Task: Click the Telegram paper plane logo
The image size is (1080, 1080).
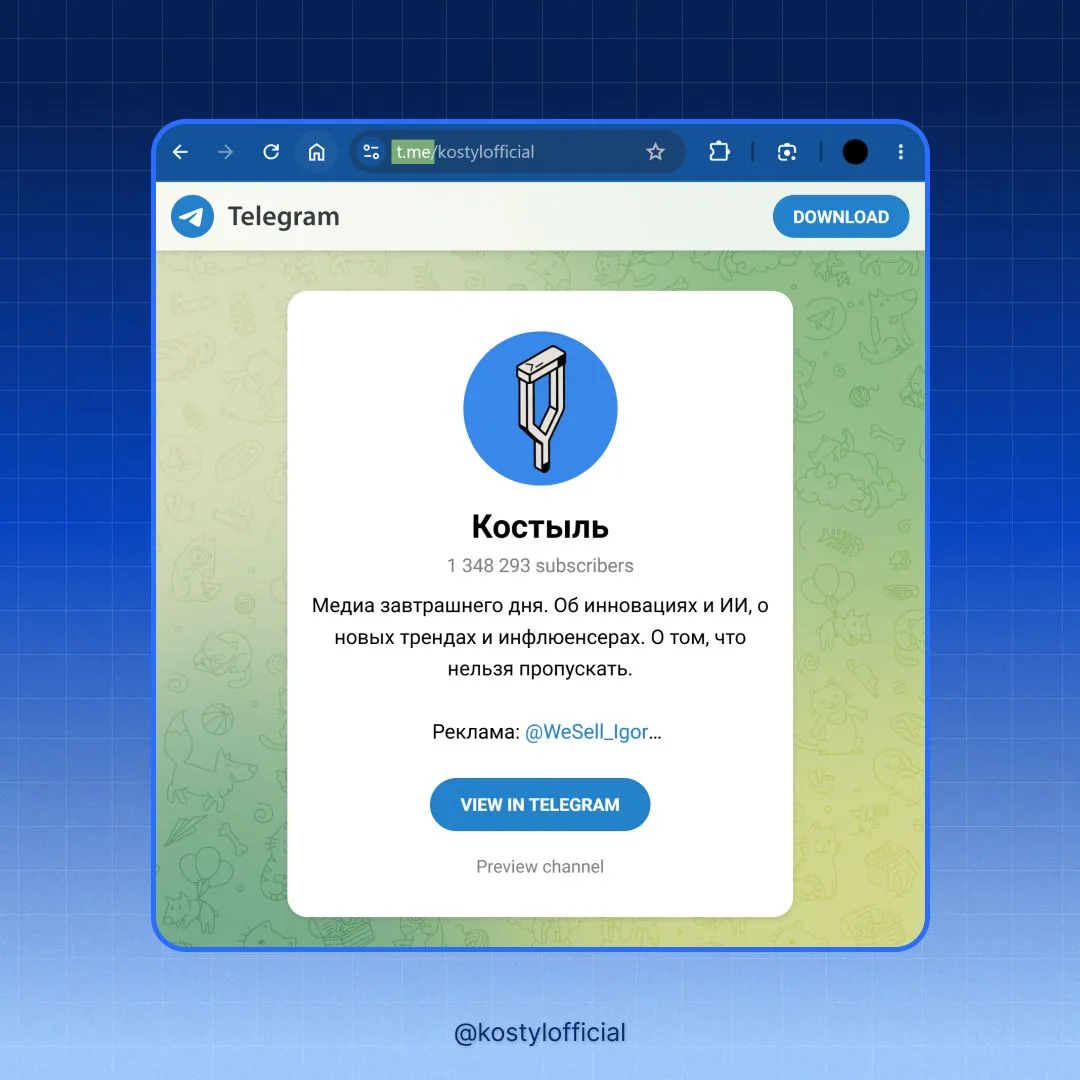Action: [x=192, y=216]
